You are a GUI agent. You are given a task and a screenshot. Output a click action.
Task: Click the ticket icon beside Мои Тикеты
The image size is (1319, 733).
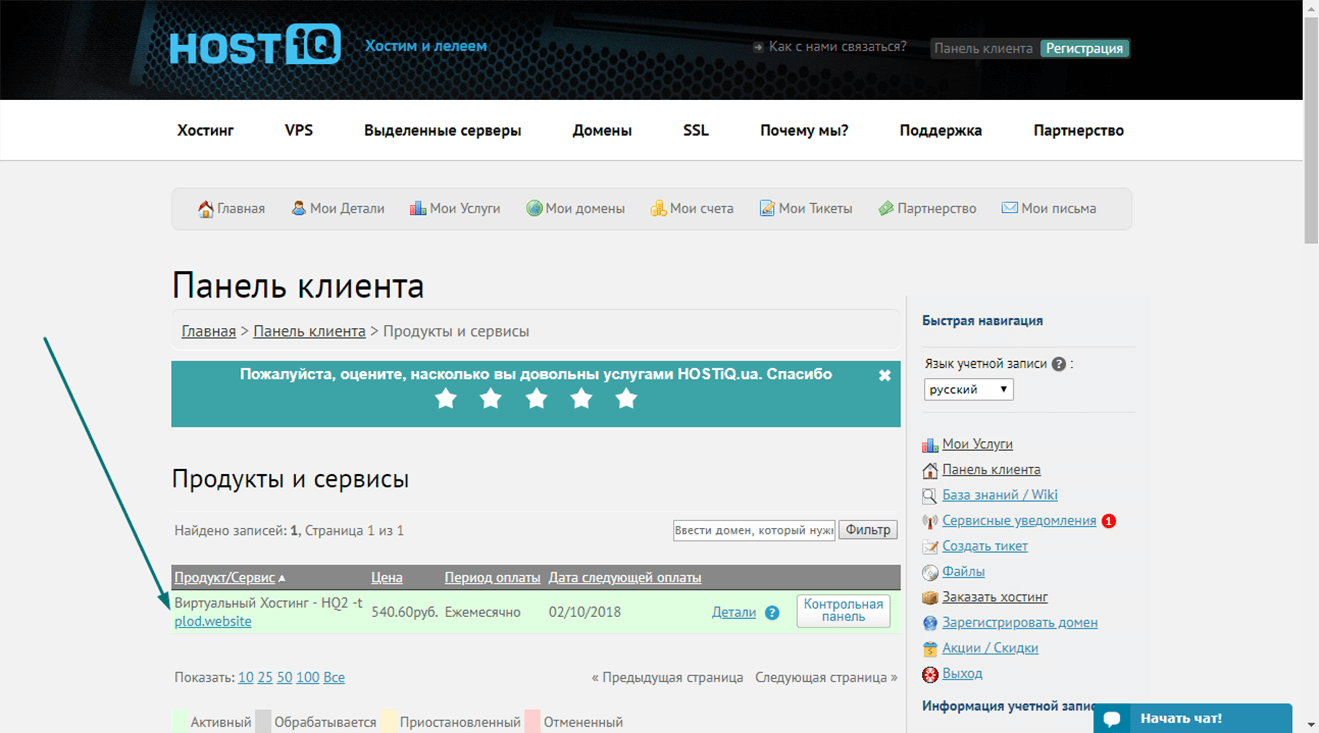click(767, 208)
